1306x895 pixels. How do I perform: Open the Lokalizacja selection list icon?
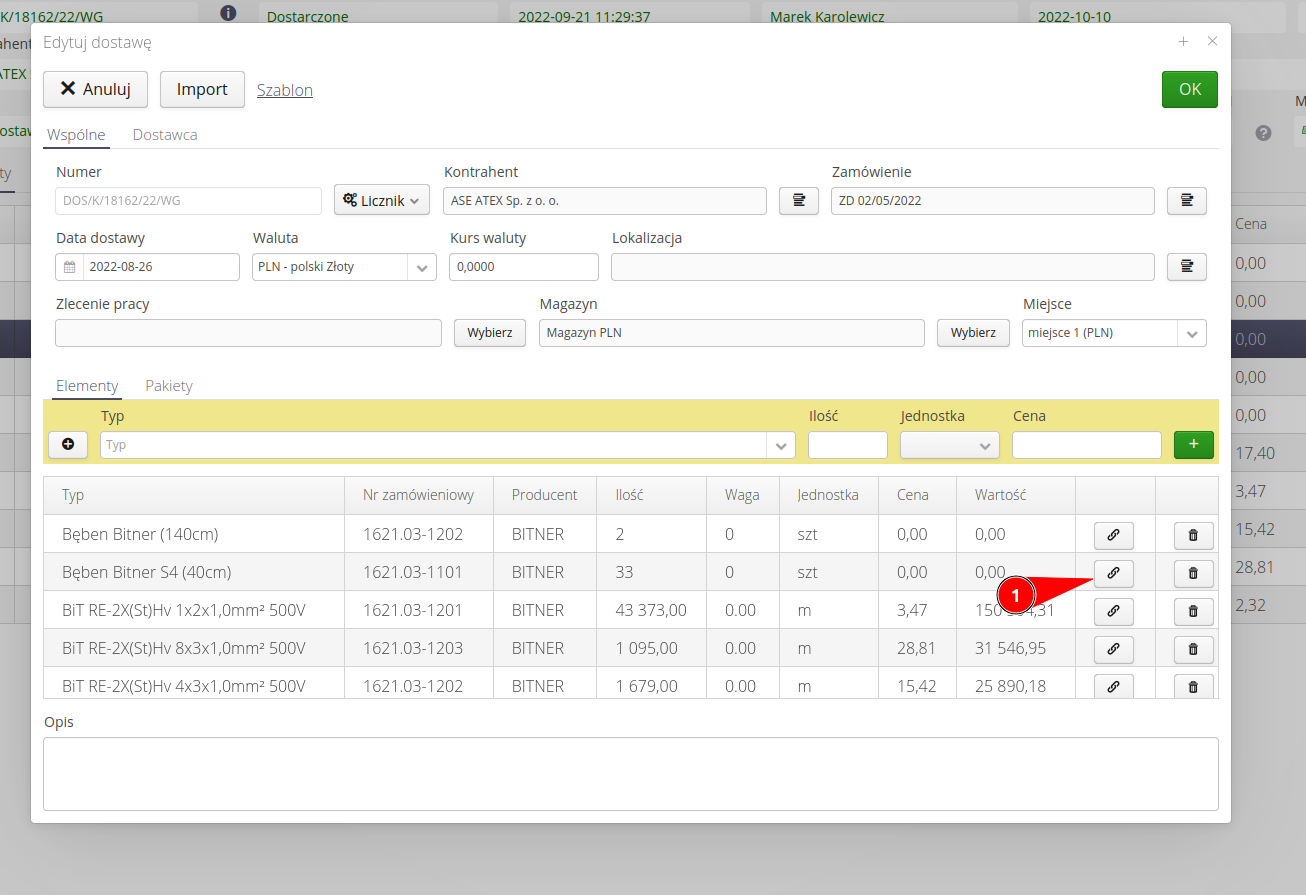coord(1186,267)
